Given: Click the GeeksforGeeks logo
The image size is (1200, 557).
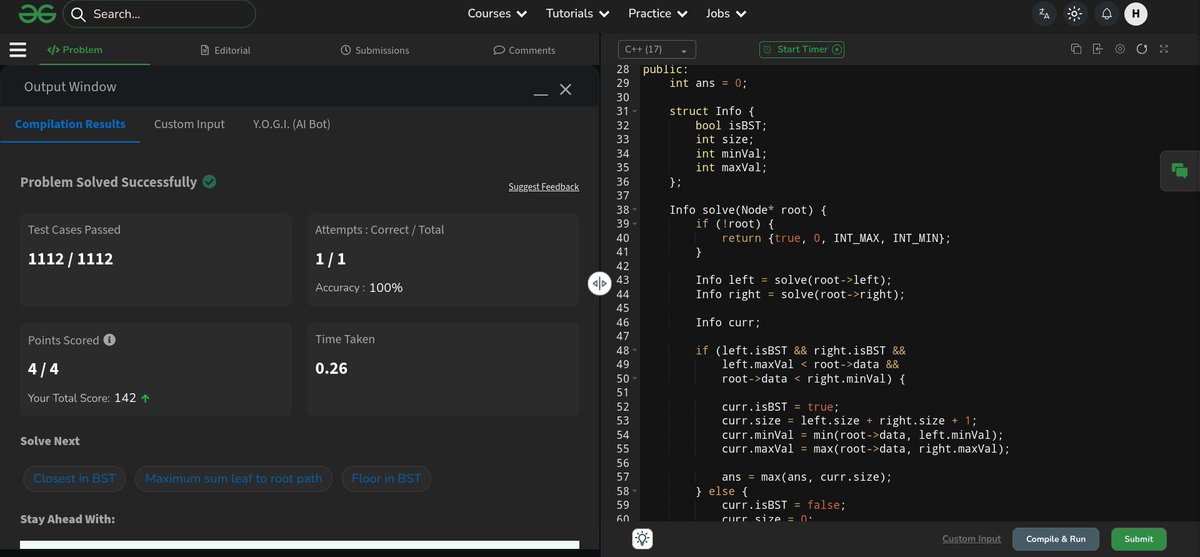Looking at the screenshot, I should pos(35,14).
